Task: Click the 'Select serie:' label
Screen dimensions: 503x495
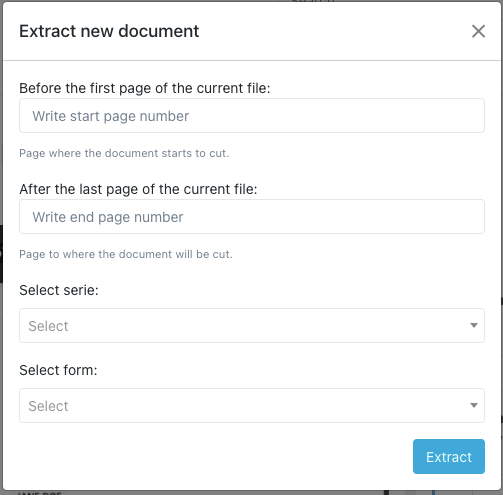Action: click(59, 290)
